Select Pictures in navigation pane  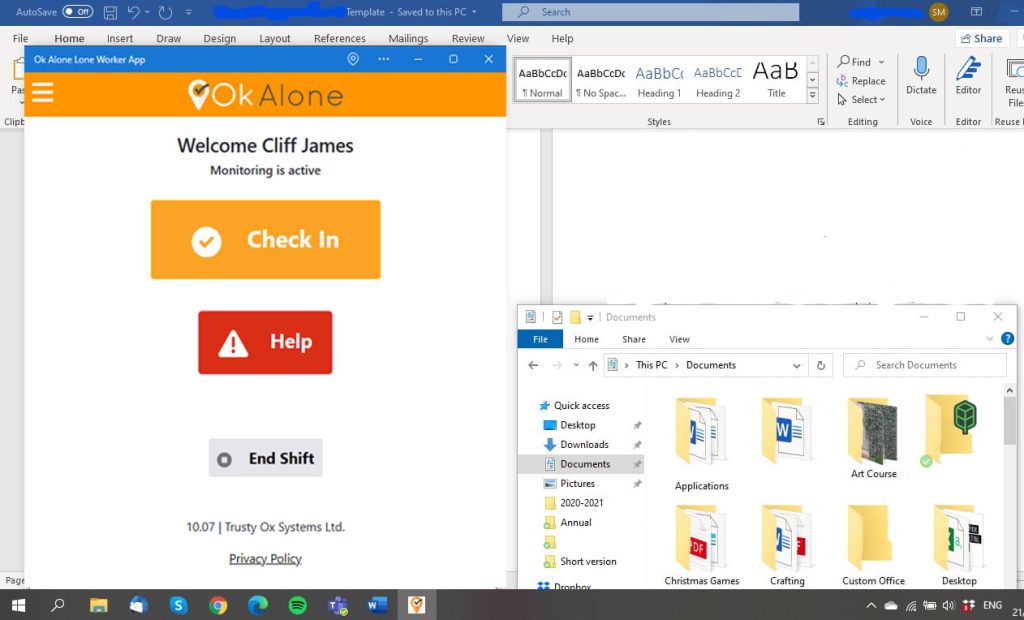click(x=577, y=483)
